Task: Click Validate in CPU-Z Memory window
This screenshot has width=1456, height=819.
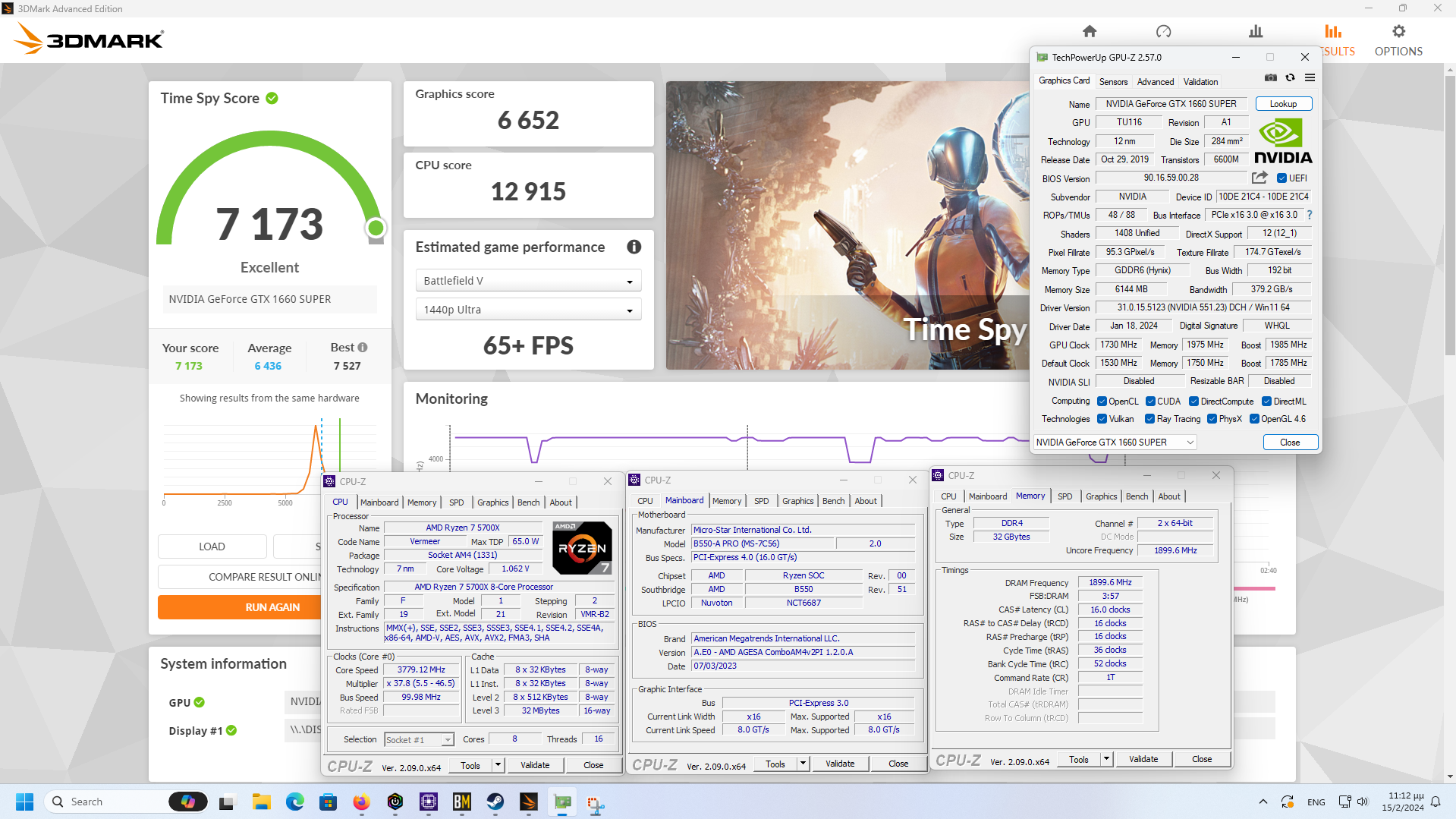Action: pyautogui.click(x=1143, y=759)
